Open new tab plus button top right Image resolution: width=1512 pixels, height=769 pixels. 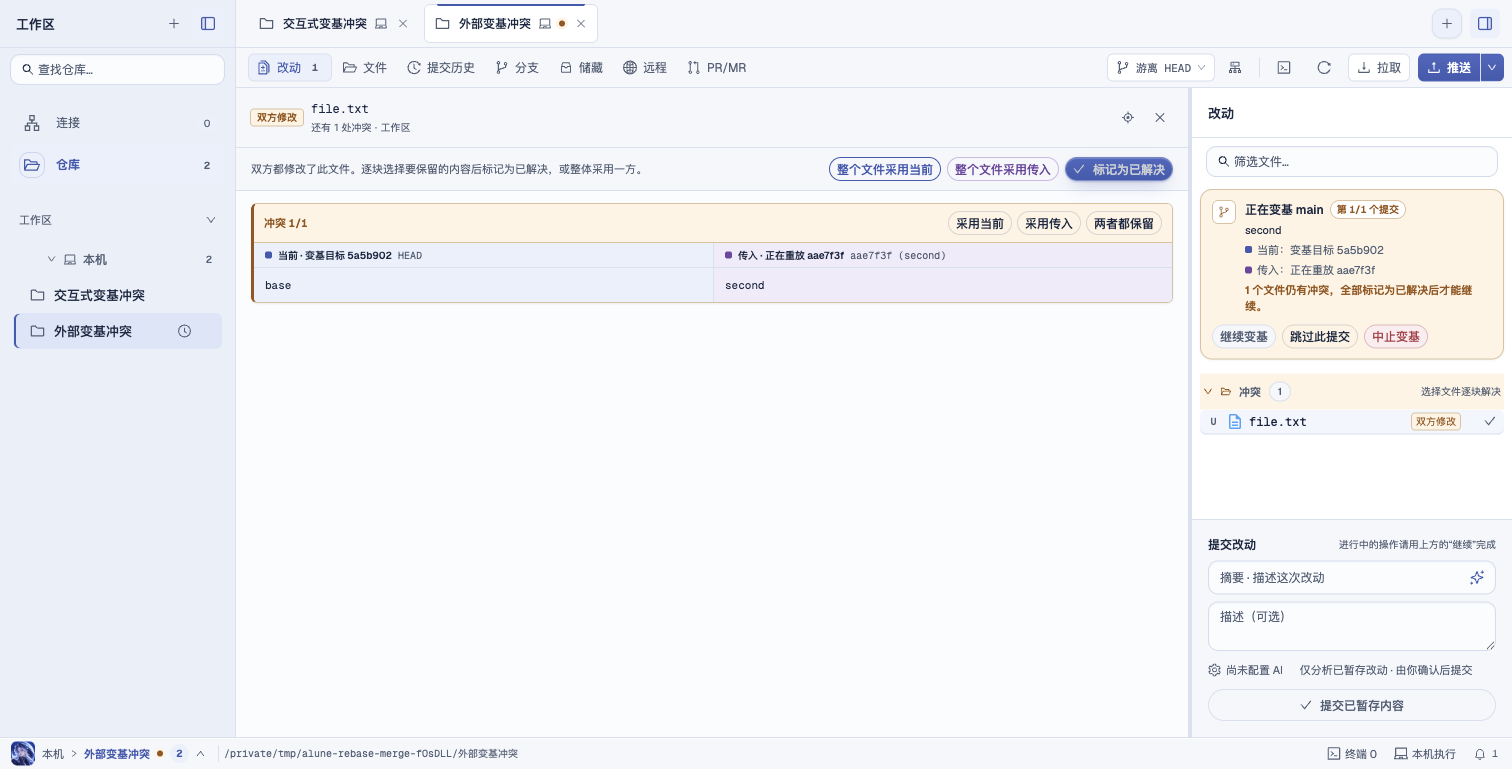tap(1446, 23)
